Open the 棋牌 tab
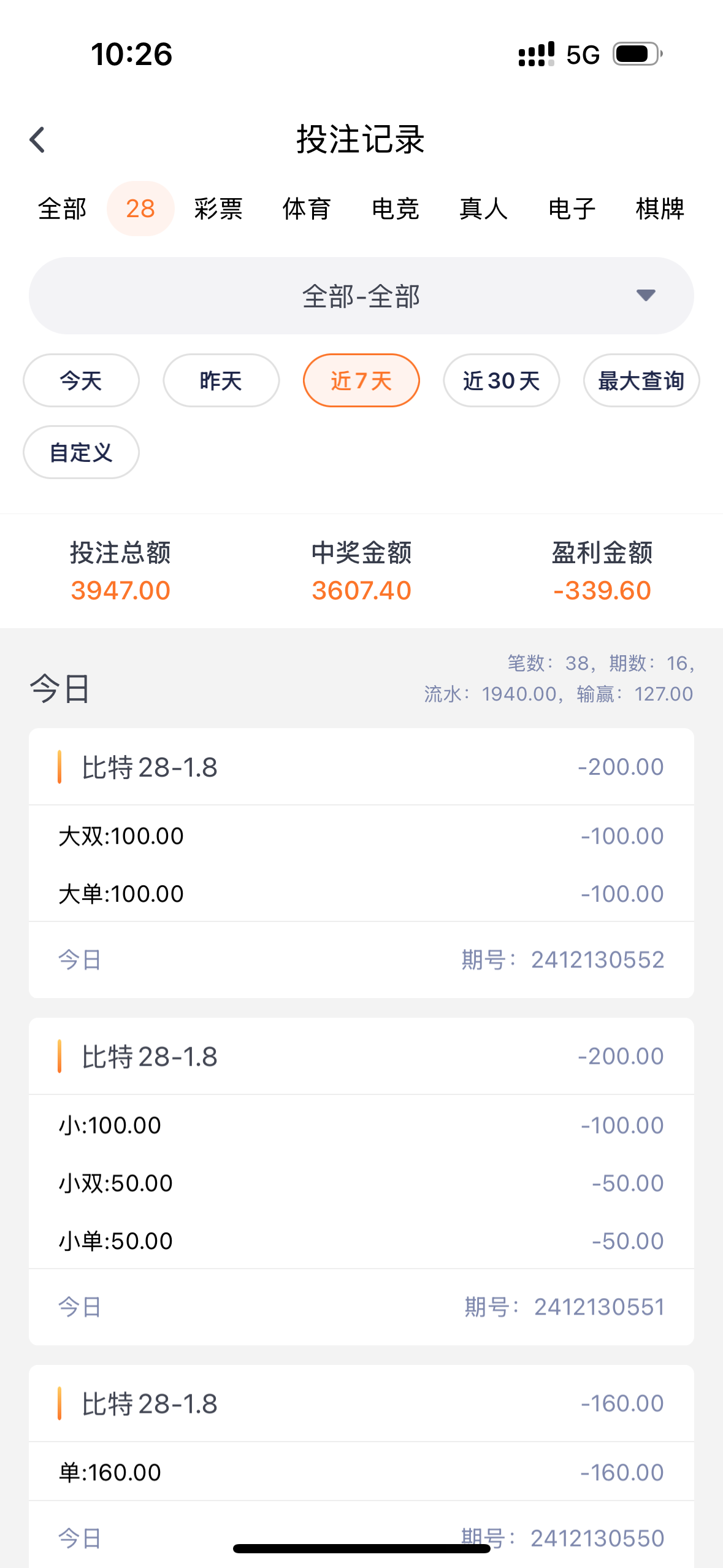 660,209
